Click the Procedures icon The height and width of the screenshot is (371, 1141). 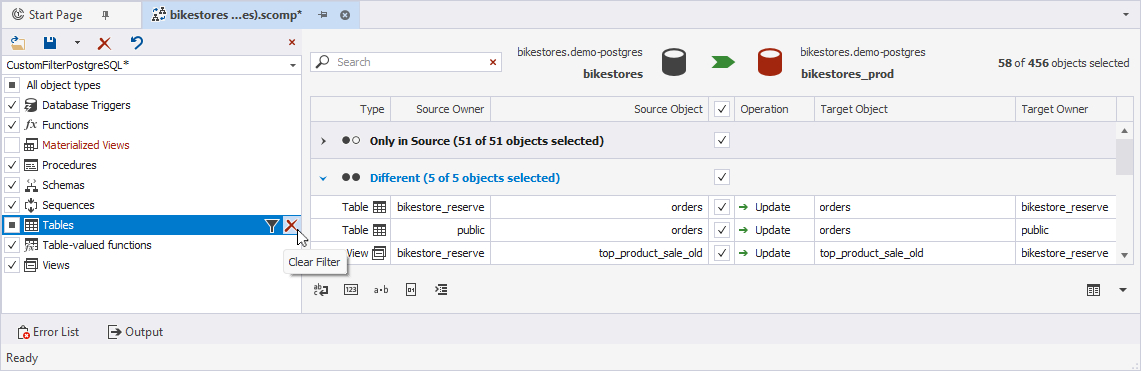(x=31, y=165)
